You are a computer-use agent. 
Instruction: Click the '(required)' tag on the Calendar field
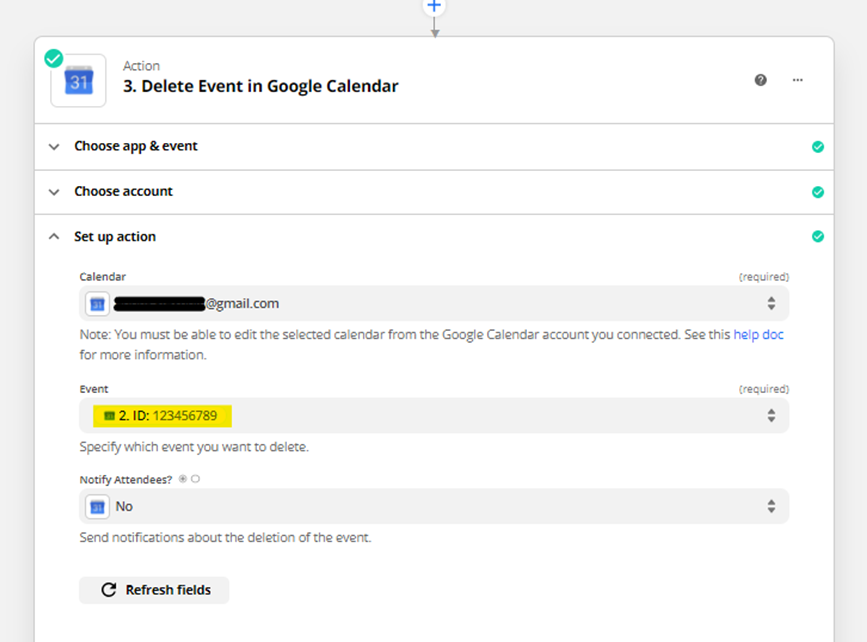(764, 276)
